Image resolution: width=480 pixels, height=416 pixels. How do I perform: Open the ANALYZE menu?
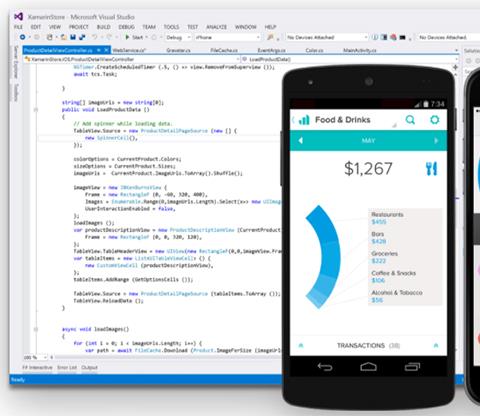(216, 27)
